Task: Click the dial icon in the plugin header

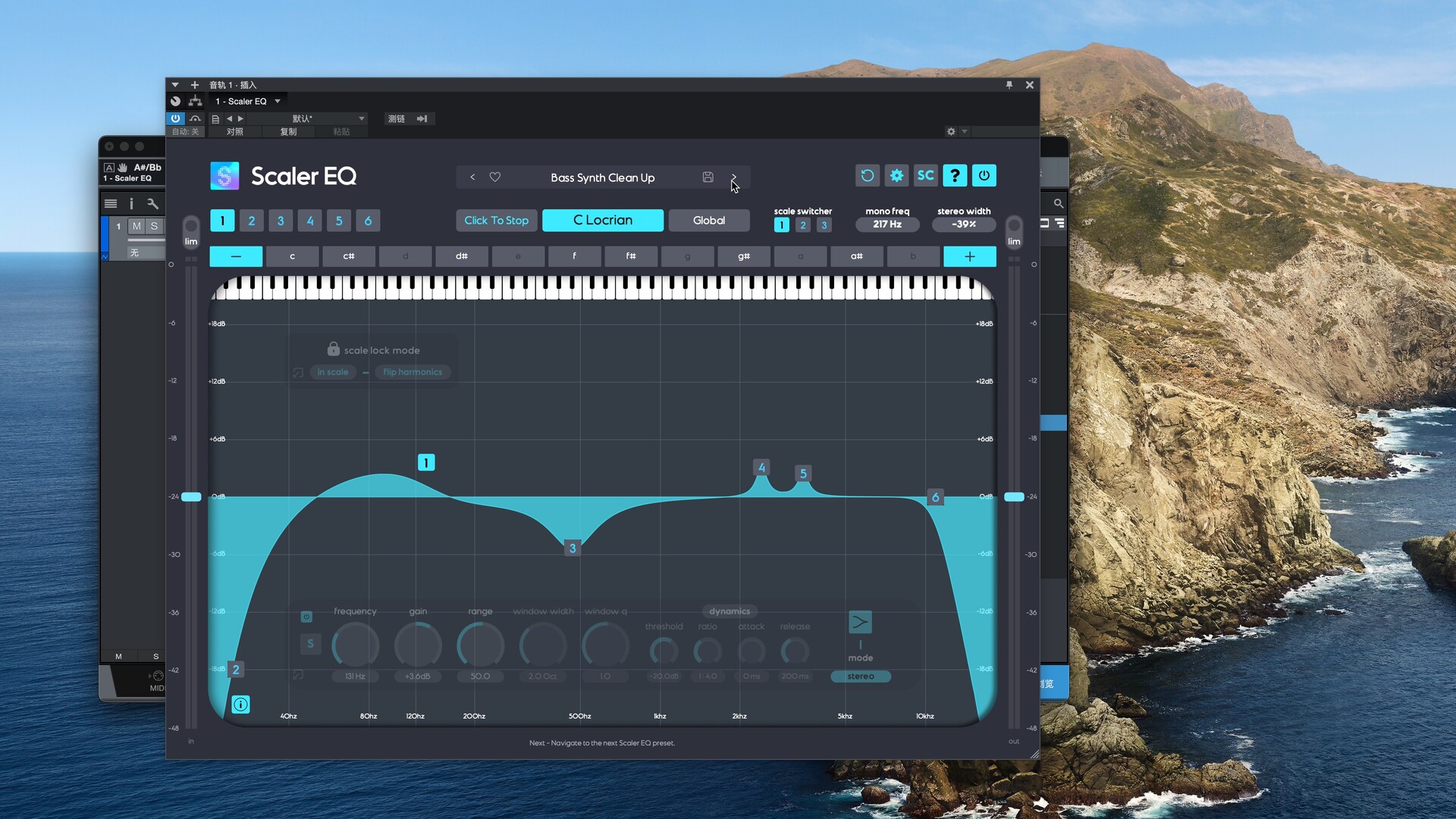Action: (x=175, y=101)
